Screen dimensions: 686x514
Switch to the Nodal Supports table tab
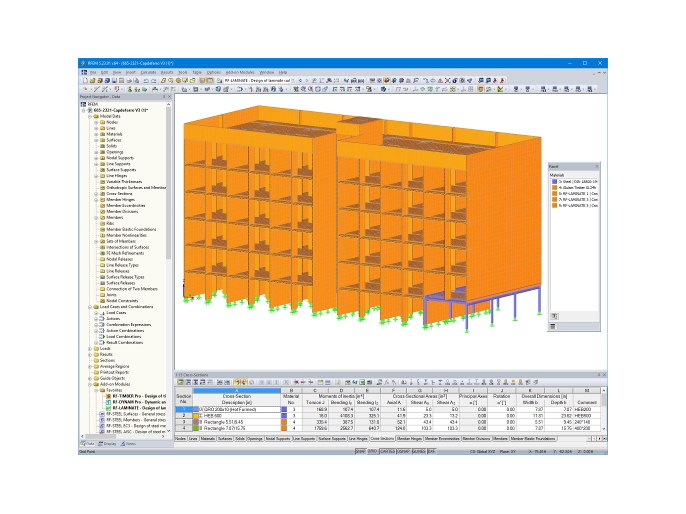coord(278,439)
